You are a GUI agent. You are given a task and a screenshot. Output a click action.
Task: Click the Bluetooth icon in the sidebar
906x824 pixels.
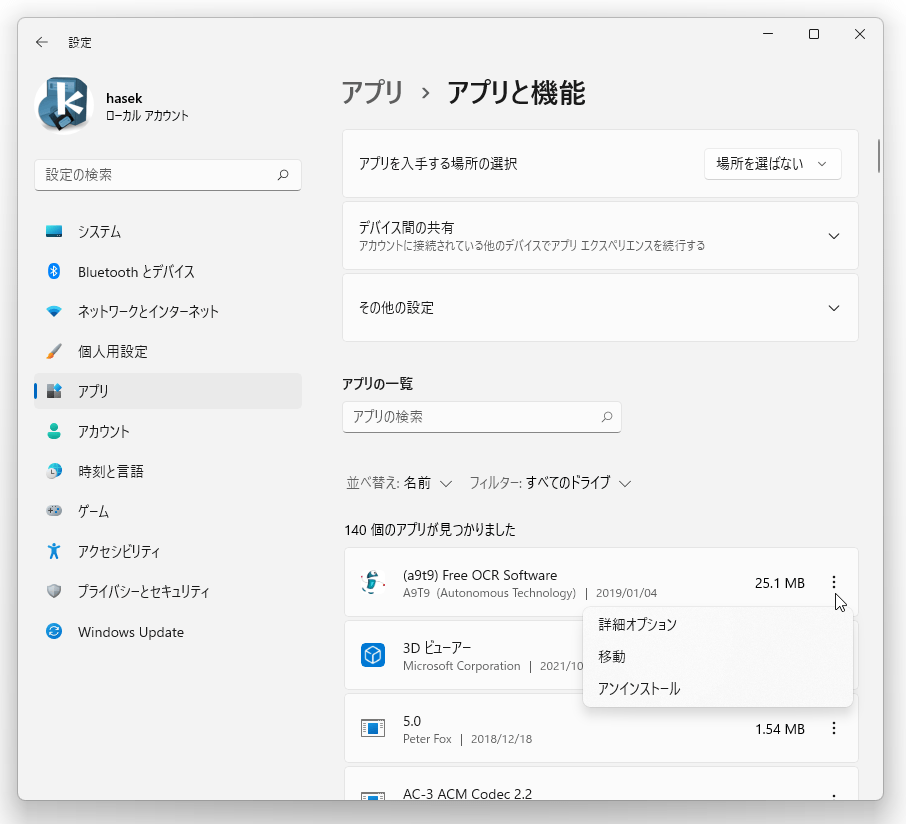click(x=54, y=271)
